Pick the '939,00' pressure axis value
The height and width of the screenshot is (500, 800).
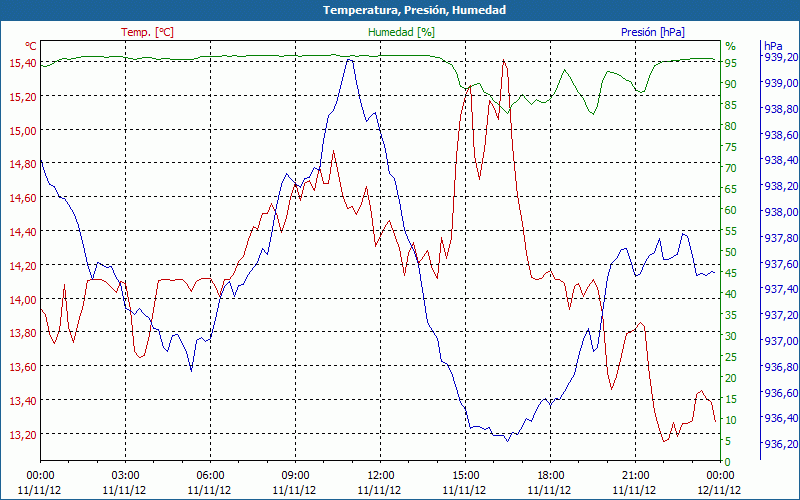click(x=780, y=83)
